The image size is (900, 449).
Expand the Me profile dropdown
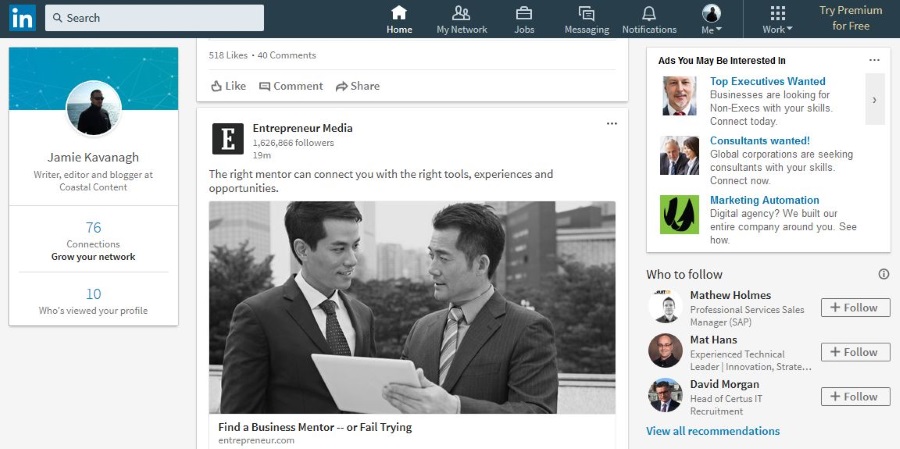click(712, 19)
